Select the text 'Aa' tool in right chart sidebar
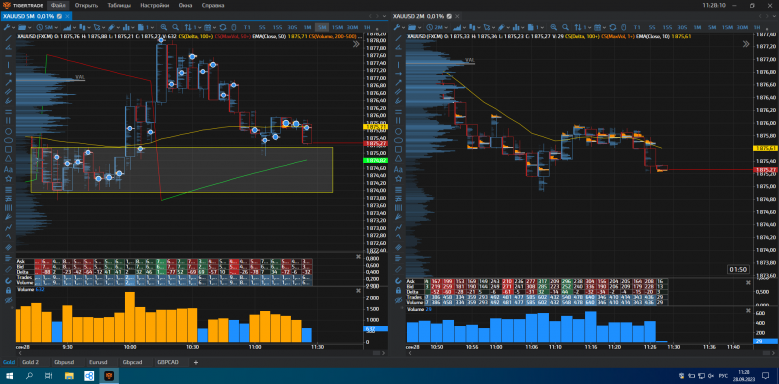The height and width of the screenshot is (384, 779). point(398,169)
